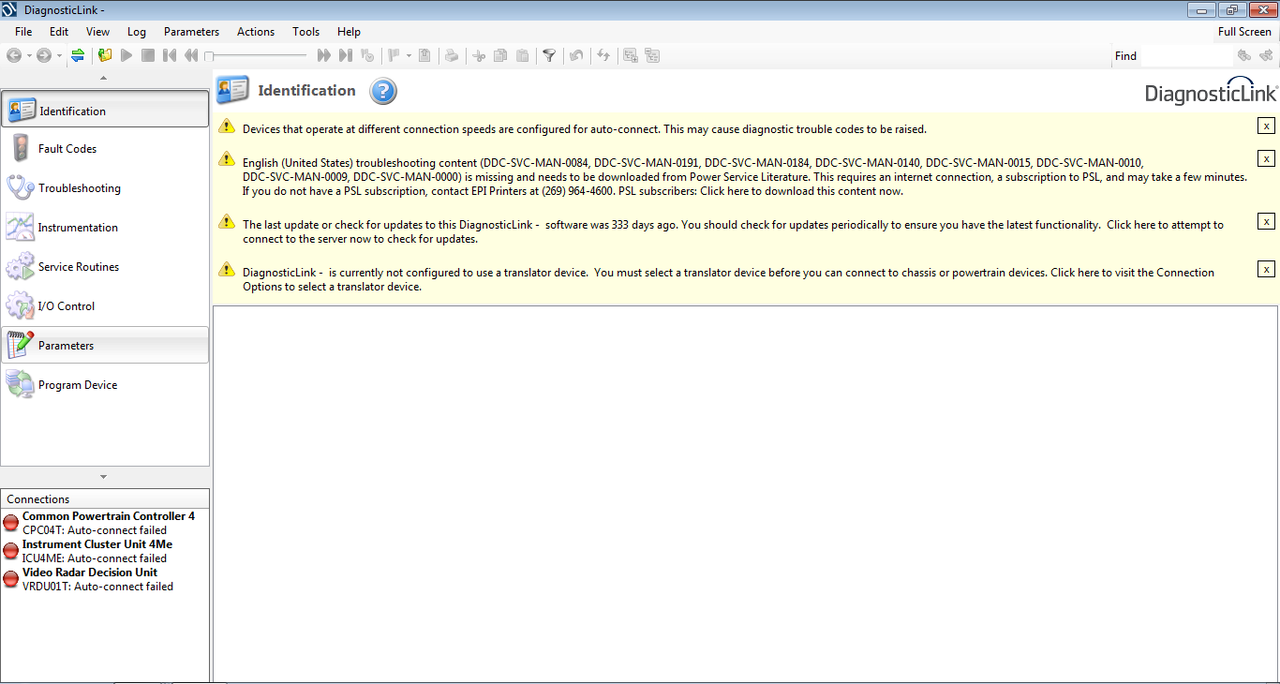Click the Filter funnel icon

pos(549,56)
